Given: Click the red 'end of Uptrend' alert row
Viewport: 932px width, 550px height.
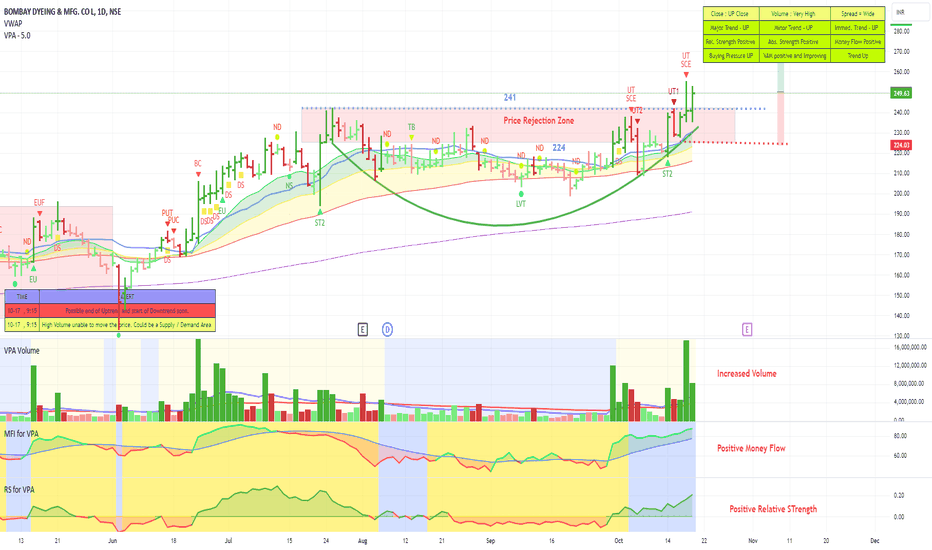Looking at the screenshot, I should pyautogui.click(x=110, y=311).
